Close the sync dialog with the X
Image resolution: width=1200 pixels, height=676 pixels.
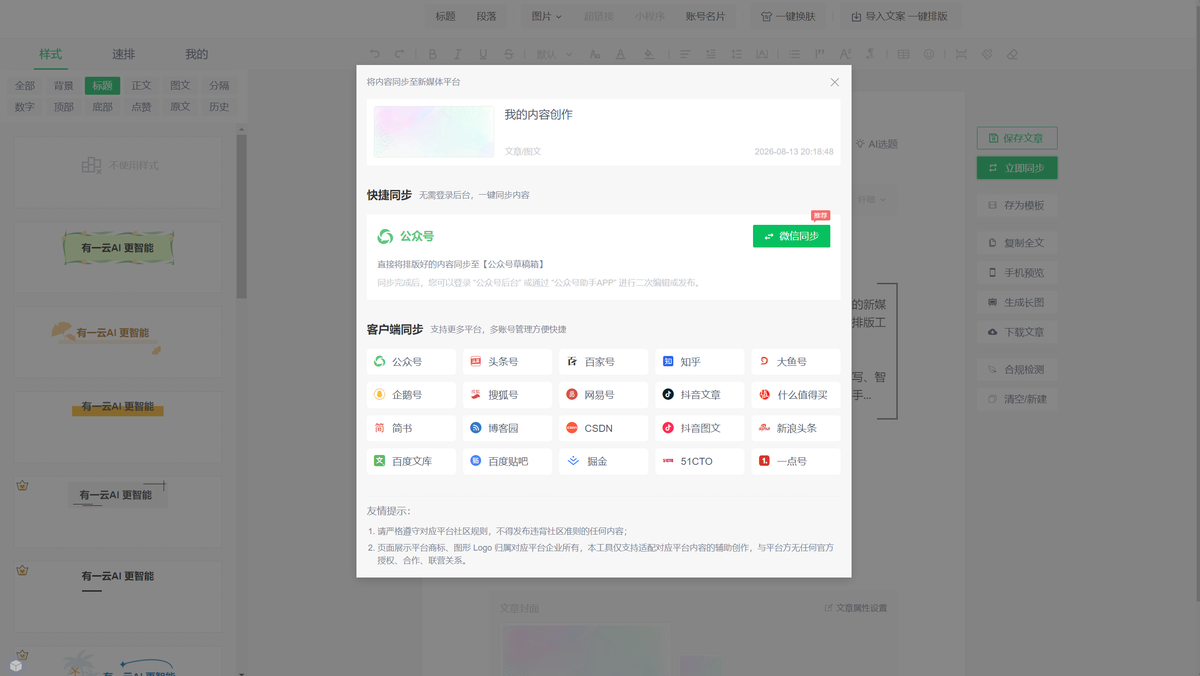835,82
